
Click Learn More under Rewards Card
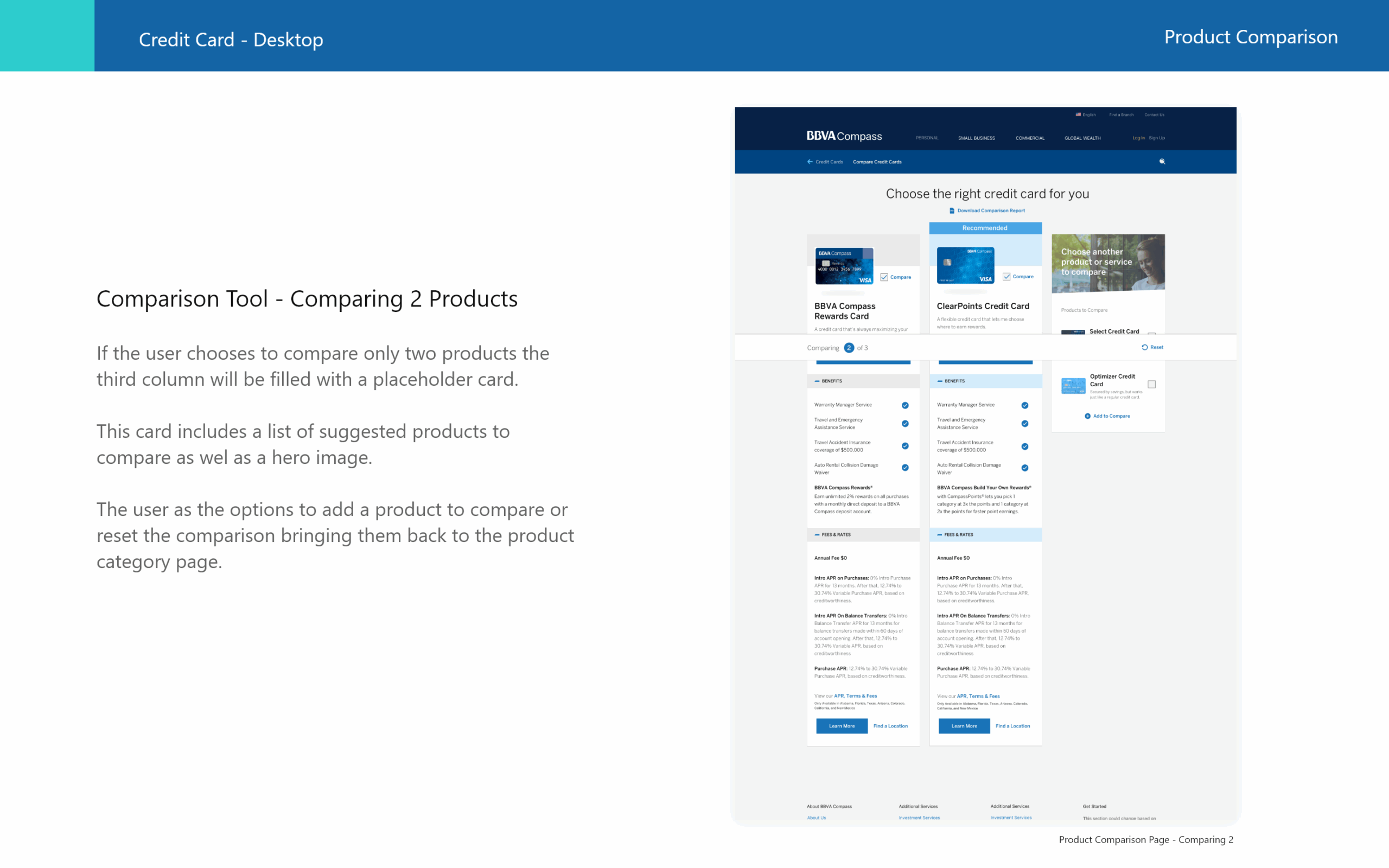tap(842, 726)
